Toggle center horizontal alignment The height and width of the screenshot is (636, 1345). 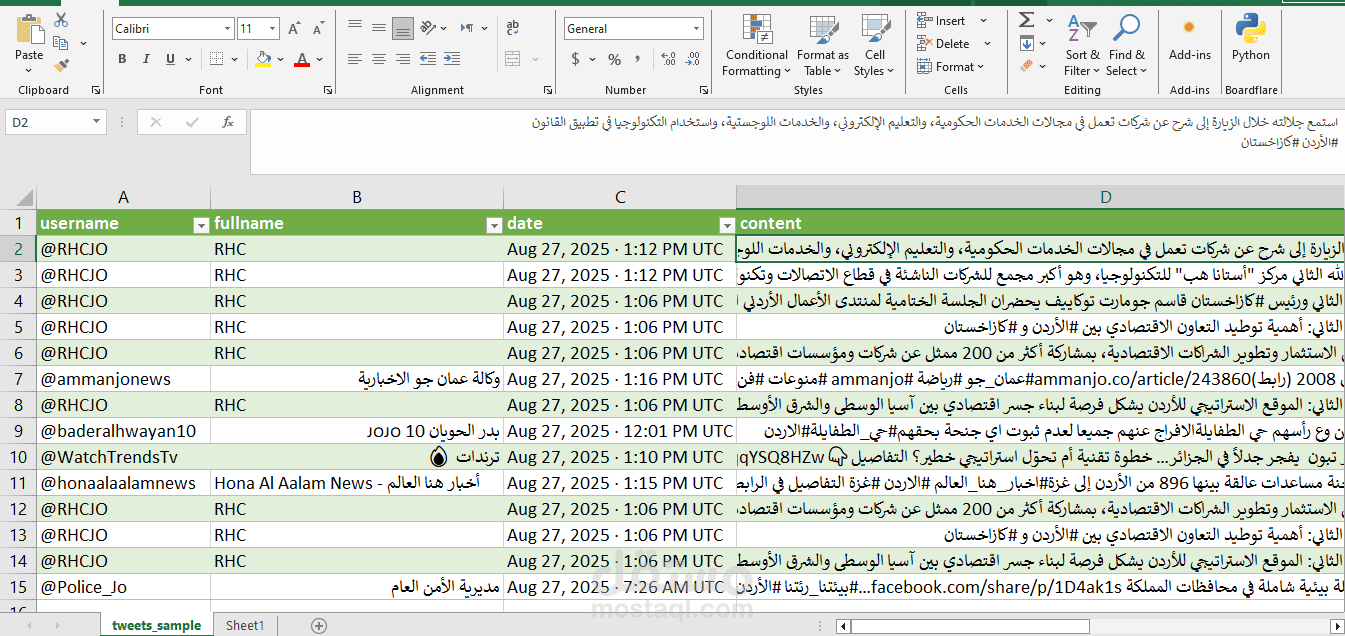tap(379, 59)
